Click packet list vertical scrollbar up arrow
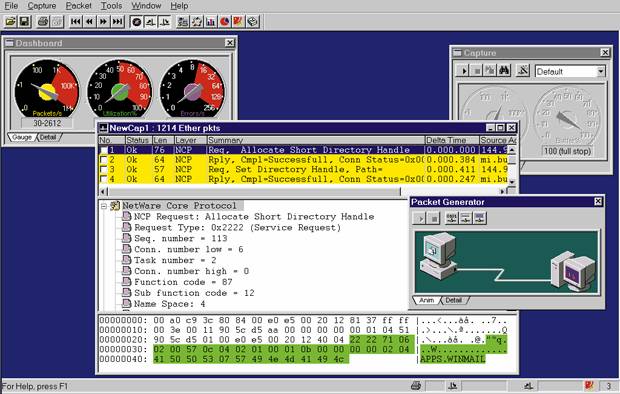620x394 pixels. pos(512,150)
